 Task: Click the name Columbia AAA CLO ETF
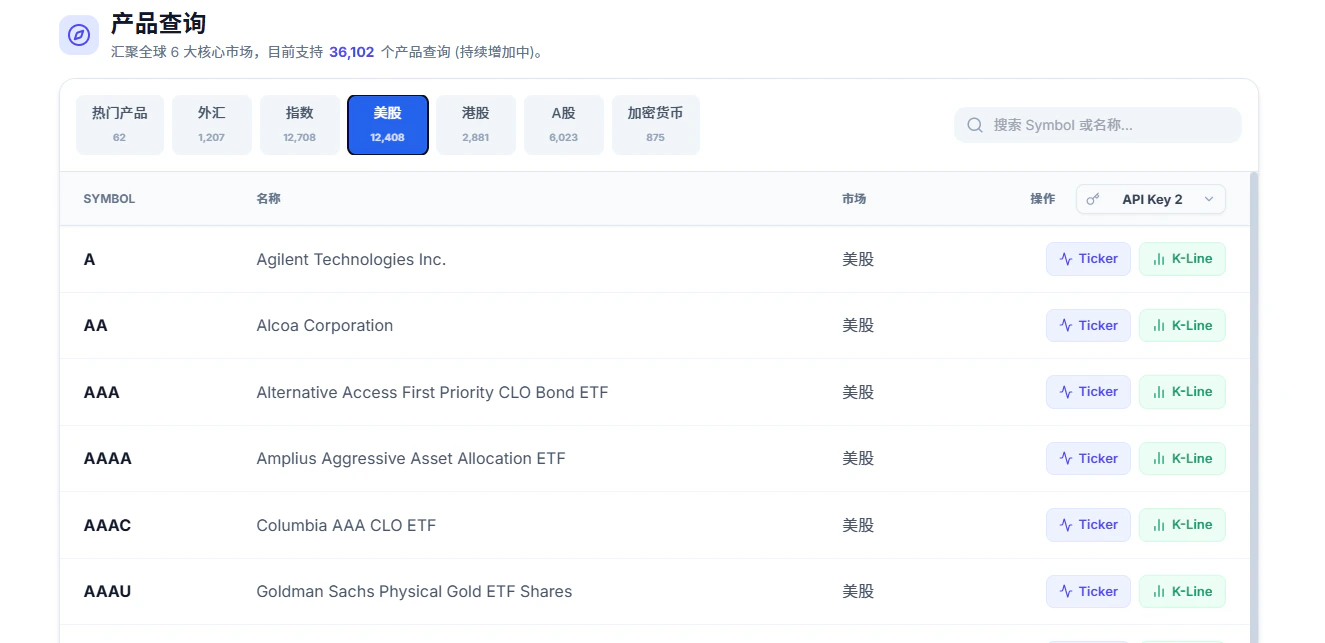(346, 525)
